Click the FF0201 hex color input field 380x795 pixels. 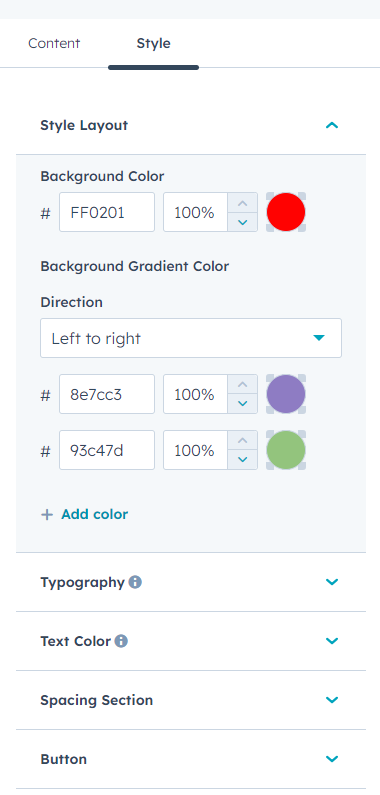(x=107, y=212)
